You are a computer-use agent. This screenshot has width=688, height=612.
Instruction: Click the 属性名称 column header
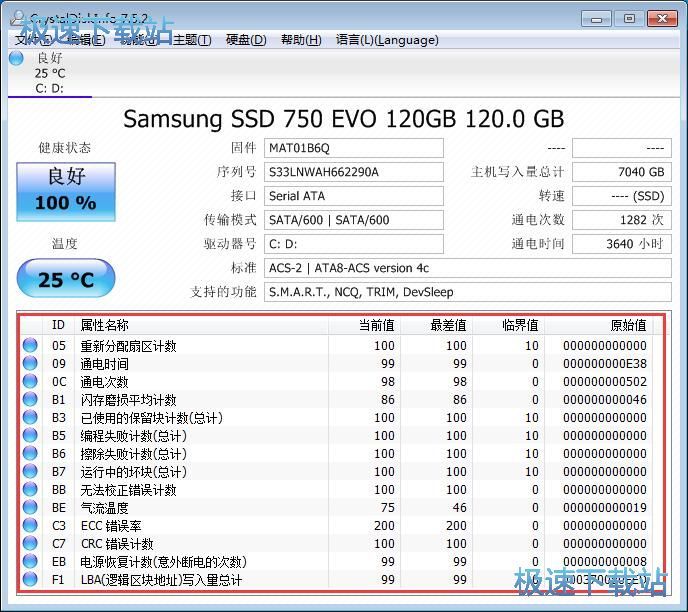(x=105, y=325)
